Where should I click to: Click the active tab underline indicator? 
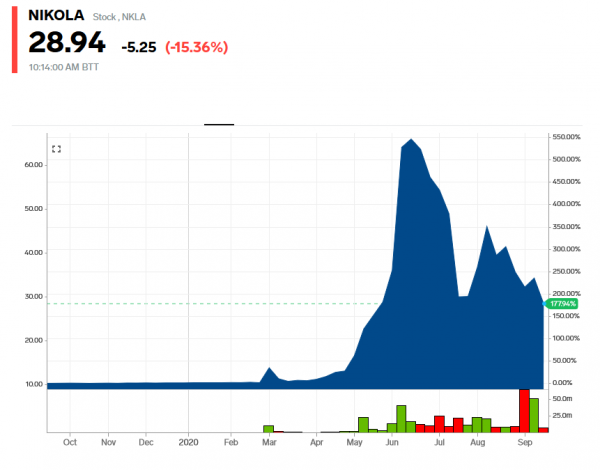click(x=219, y=124)
